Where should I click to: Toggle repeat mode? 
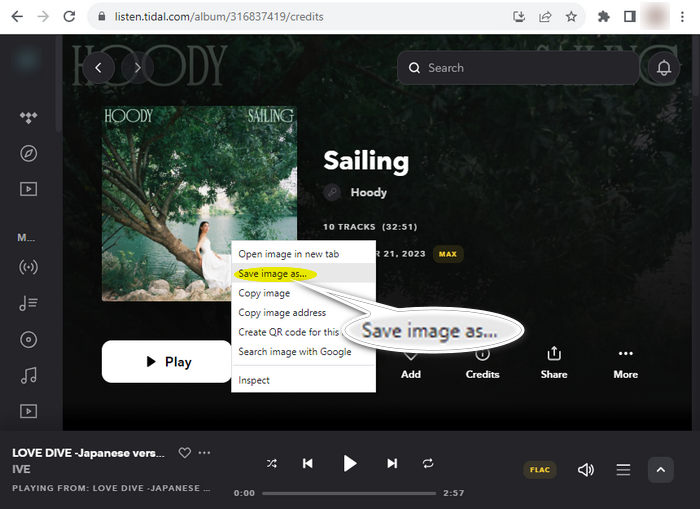(x=428, y=463)
